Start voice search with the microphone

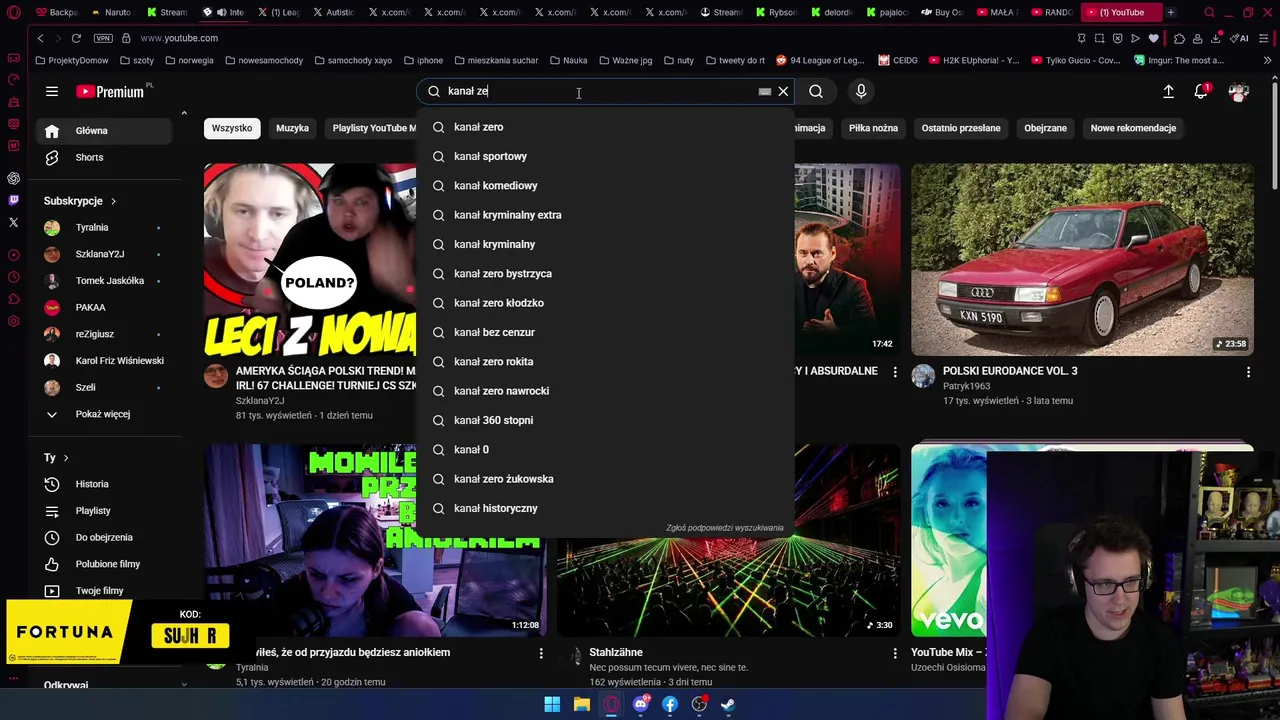[861, 91]
